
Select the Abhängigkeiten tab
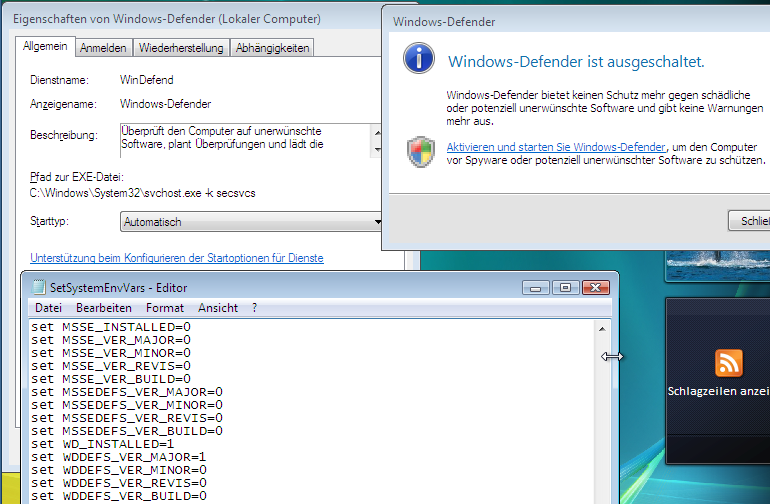[x=271, y=47]
